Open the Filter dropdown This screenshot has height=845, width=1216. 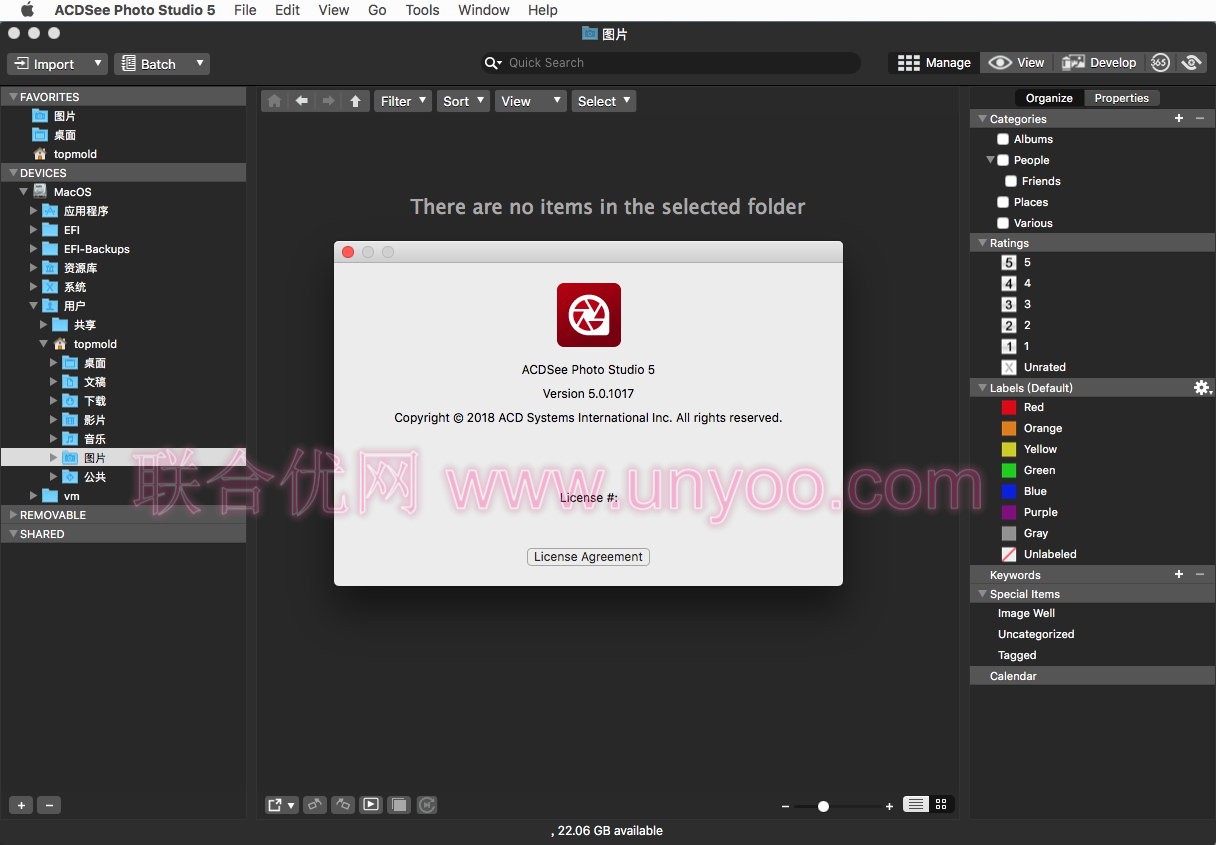(x=403, y=101)
